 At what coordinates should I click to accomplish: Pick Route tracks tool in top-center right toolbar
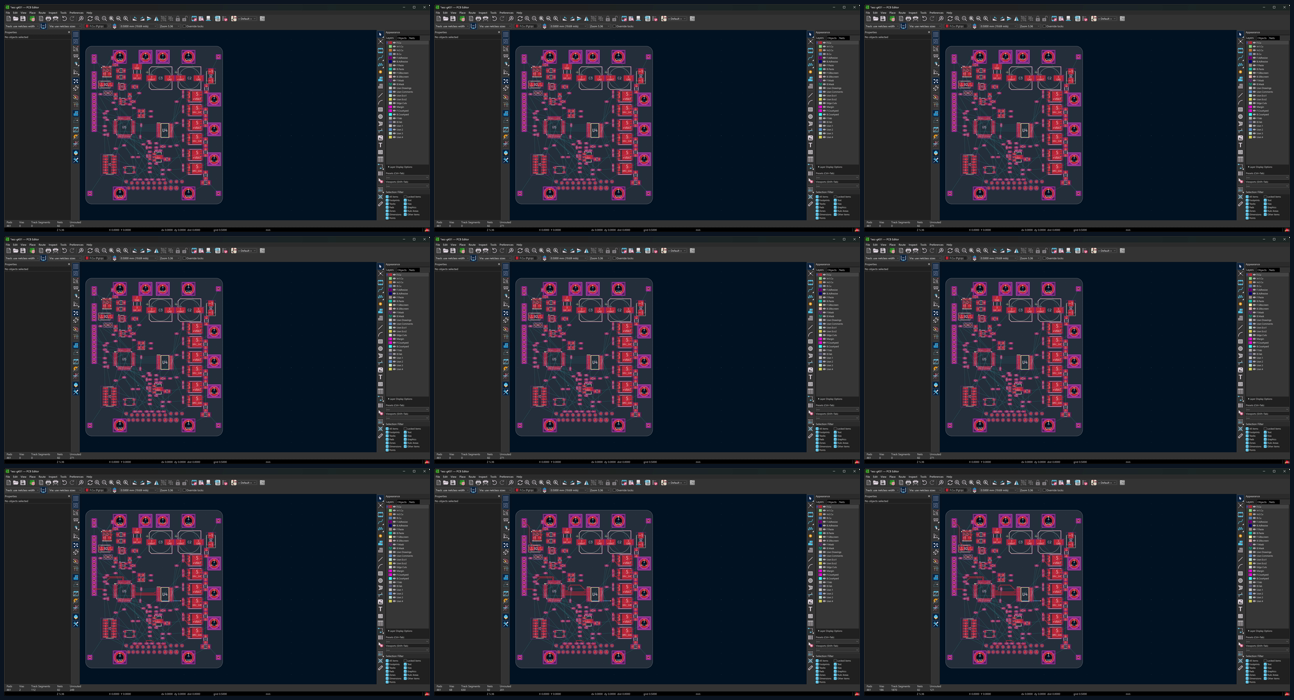click(810, 57)
